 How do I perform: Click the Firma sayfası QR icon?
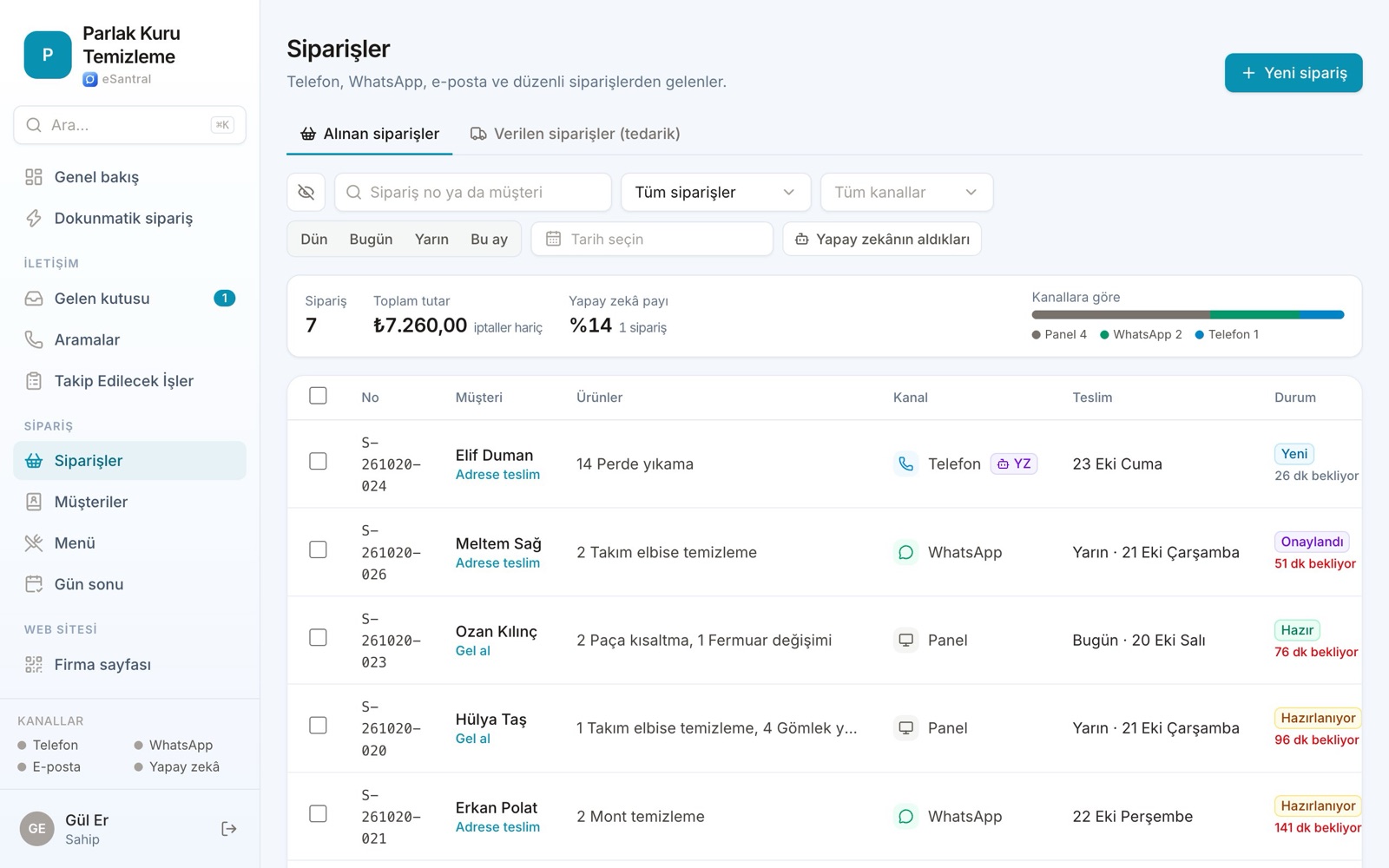click(x=34, y=665)
